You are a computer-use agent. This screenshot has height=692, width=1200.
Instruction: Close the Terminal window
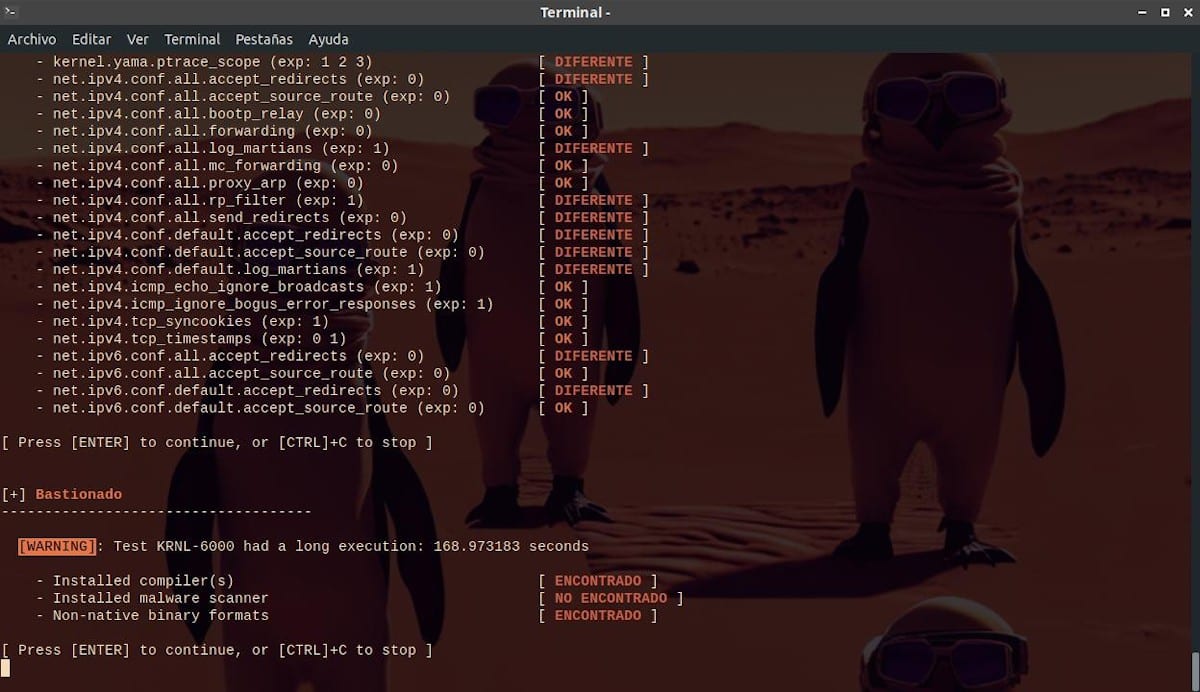1186,12
